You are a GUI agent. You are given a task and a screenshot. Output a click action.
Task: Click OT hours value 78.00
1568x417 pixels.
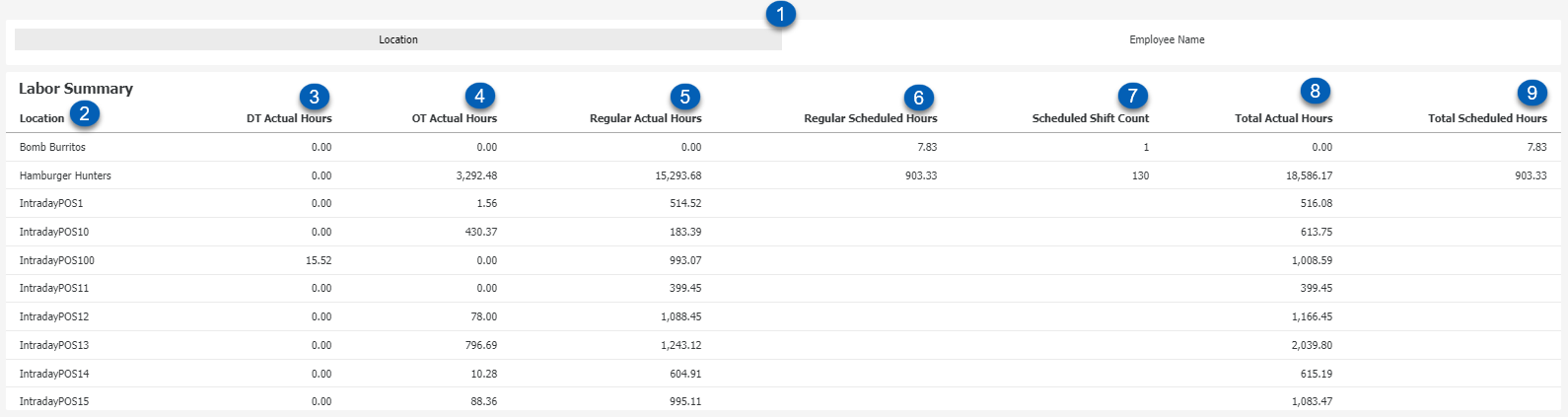pos(484,316)
